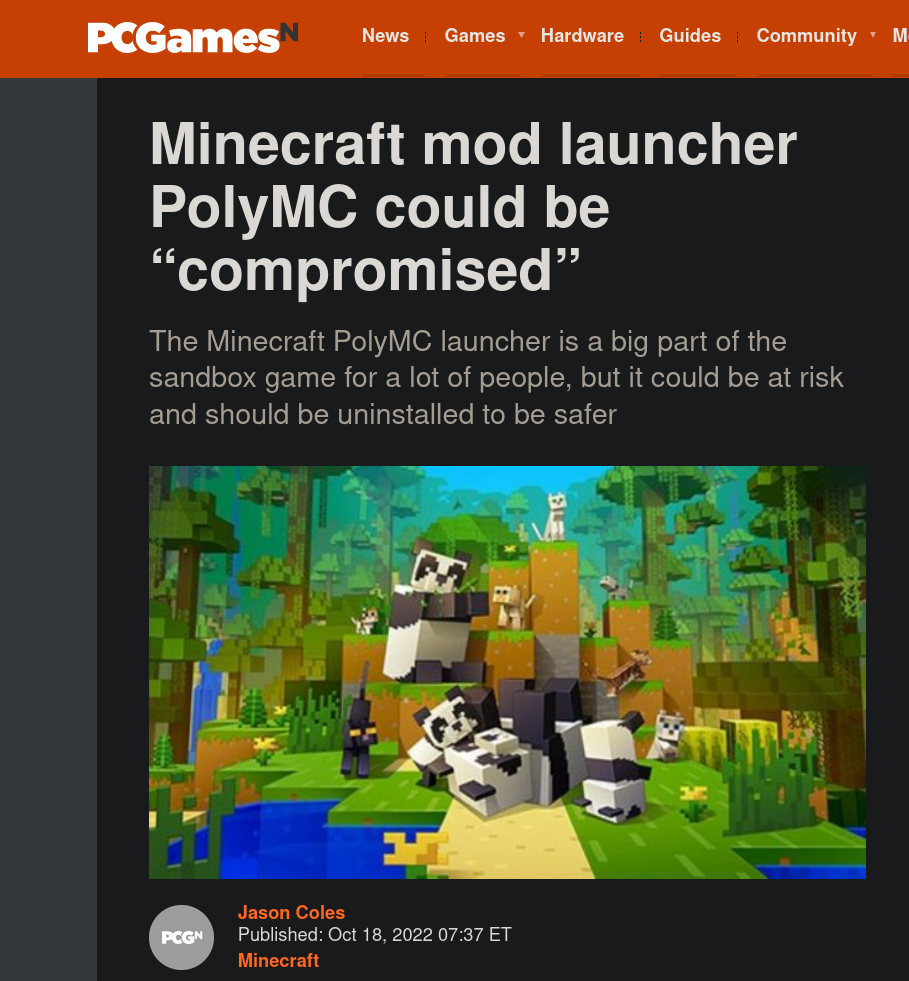Select the Community nav item

pos(806,36)
